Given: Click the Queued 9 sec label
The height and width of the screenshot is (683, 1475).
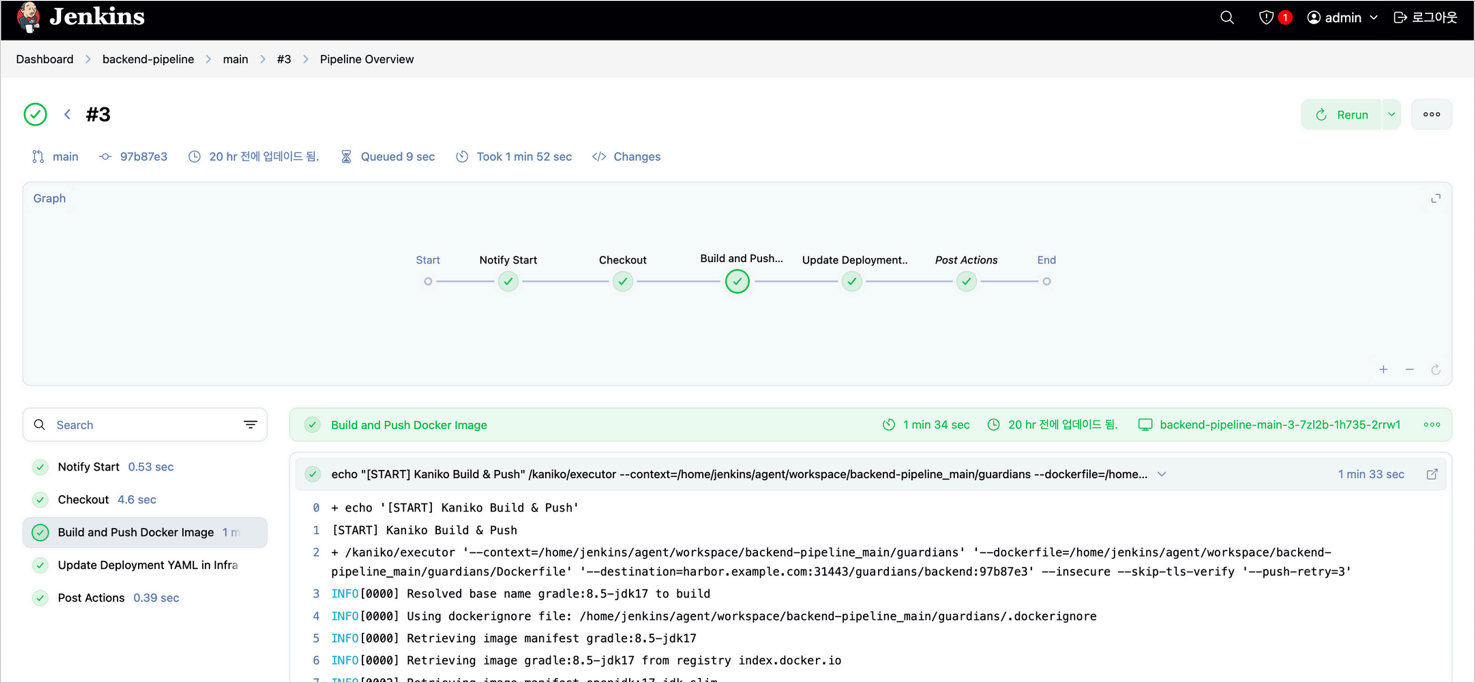Looking at the screenshot, I should coord(388,157).
